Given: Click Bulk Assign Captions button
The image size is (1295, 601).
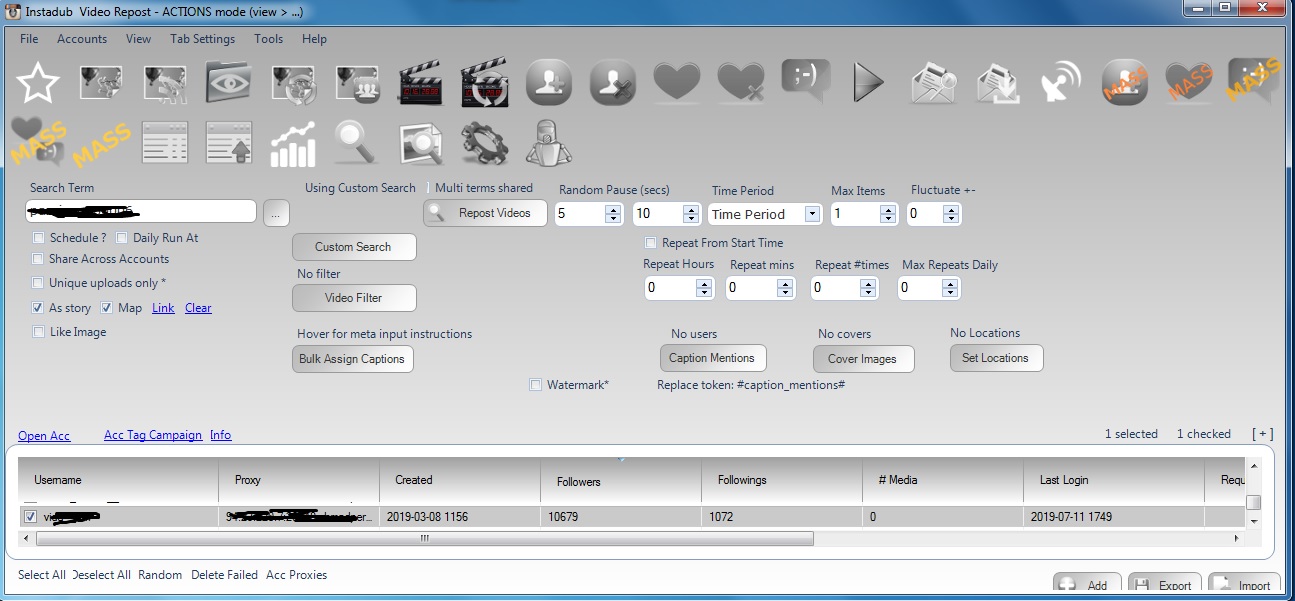Looking at the screenshot, I should [x=352, y=359].
